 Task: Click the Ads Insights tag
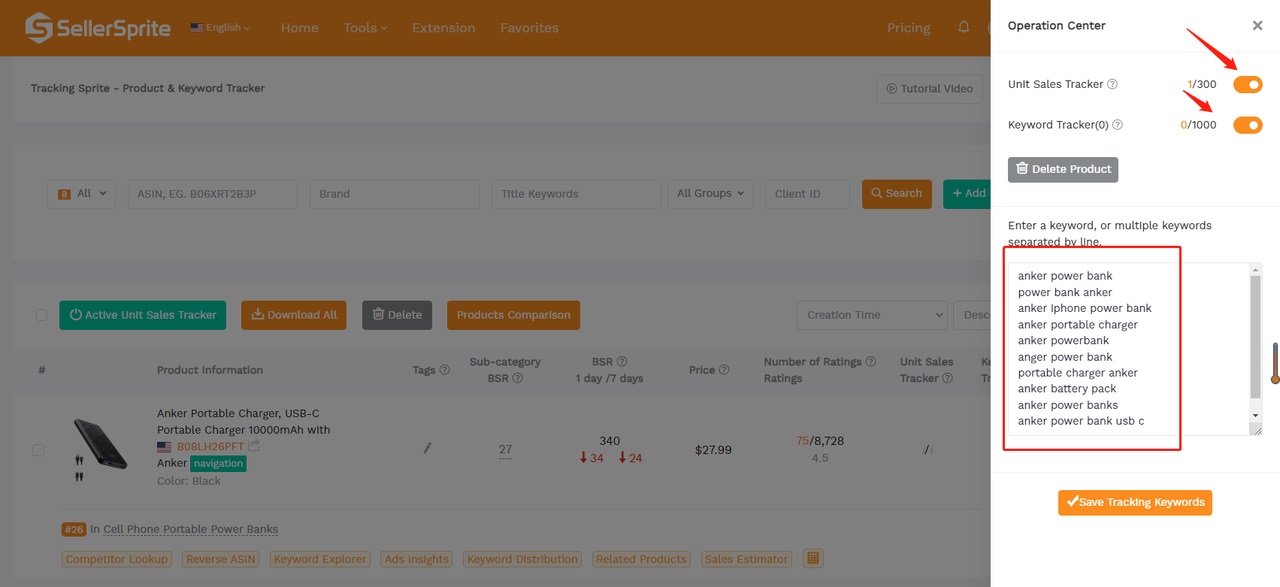(416, 559)
